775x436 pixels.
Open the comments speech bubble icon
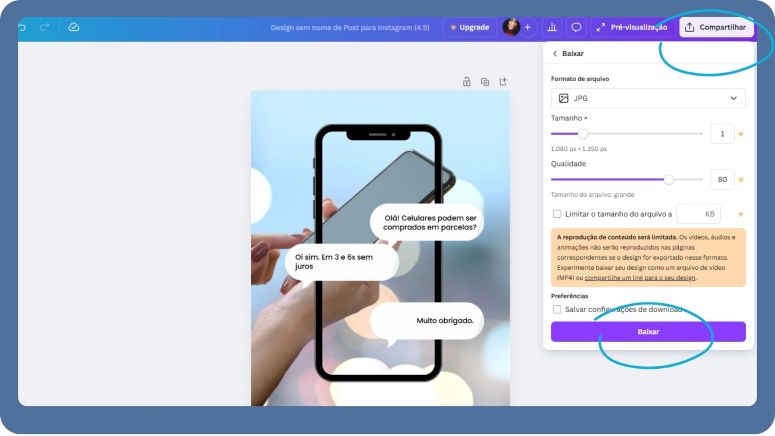[576, 27]
